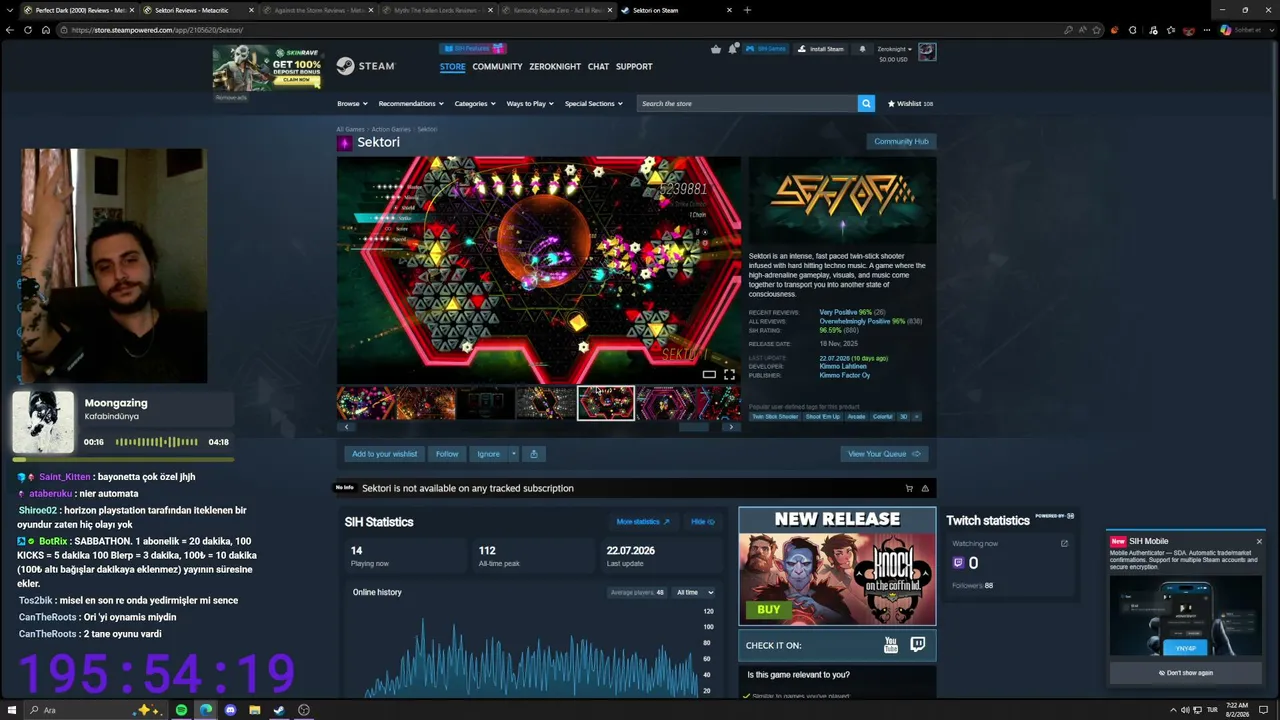
Task: Click the screenshot strip horizontal scrollbar handle
Action: [694, 427]
